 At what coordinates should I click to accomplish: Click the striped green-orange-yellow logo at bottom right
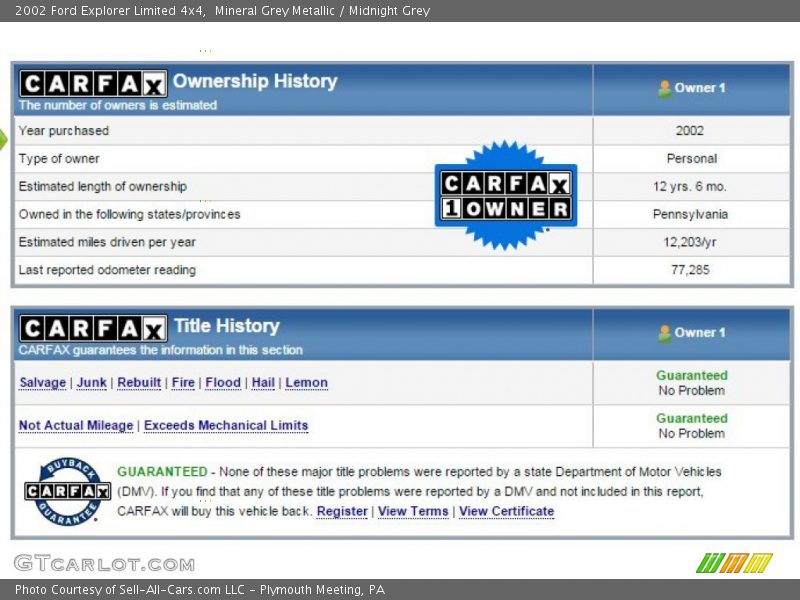(735, 563)
